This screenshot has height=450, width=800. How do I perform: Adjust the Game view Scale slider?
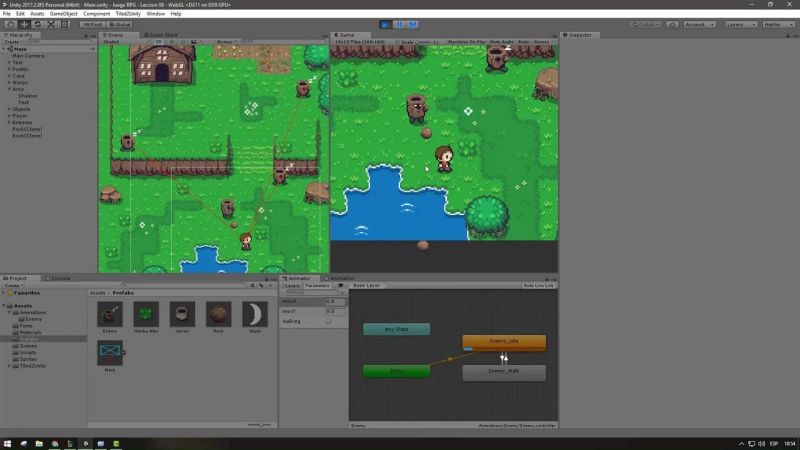tap(423, 42)
